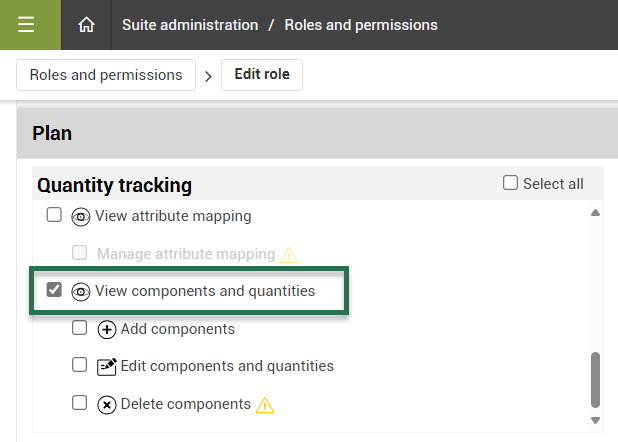Click the plus icon for Add components
618x442 pixels.
107,329
